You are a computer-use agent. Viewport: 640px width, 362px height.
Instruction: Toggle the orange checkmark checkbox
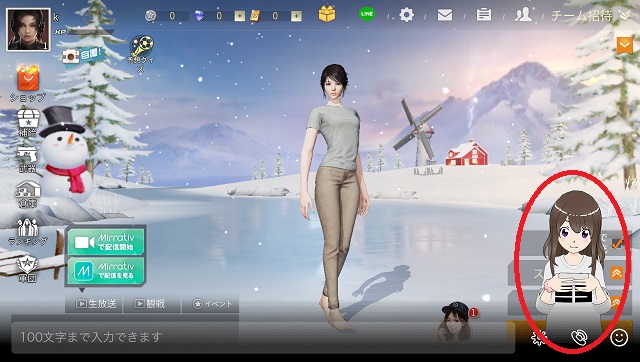pyautogui.click(x=616, y=243)
